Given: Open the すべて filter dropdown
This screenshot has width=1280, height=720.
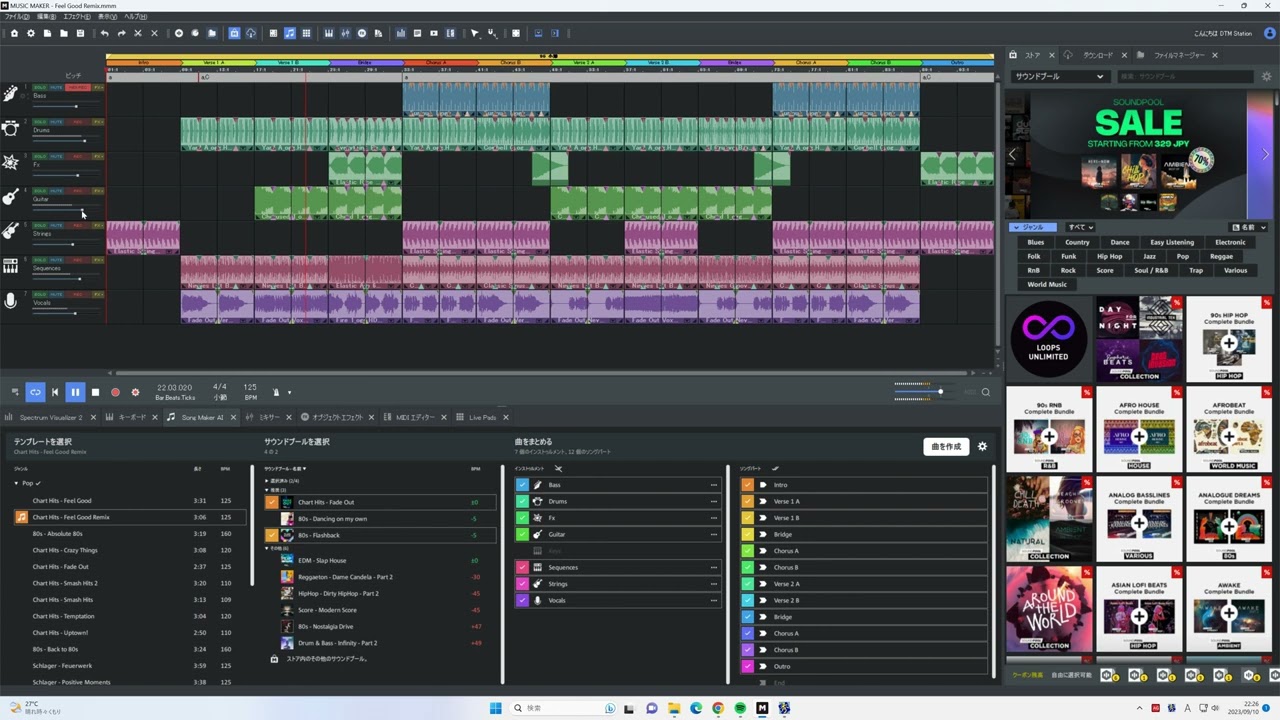Looking at the screenshot, I should [1080, 227].
